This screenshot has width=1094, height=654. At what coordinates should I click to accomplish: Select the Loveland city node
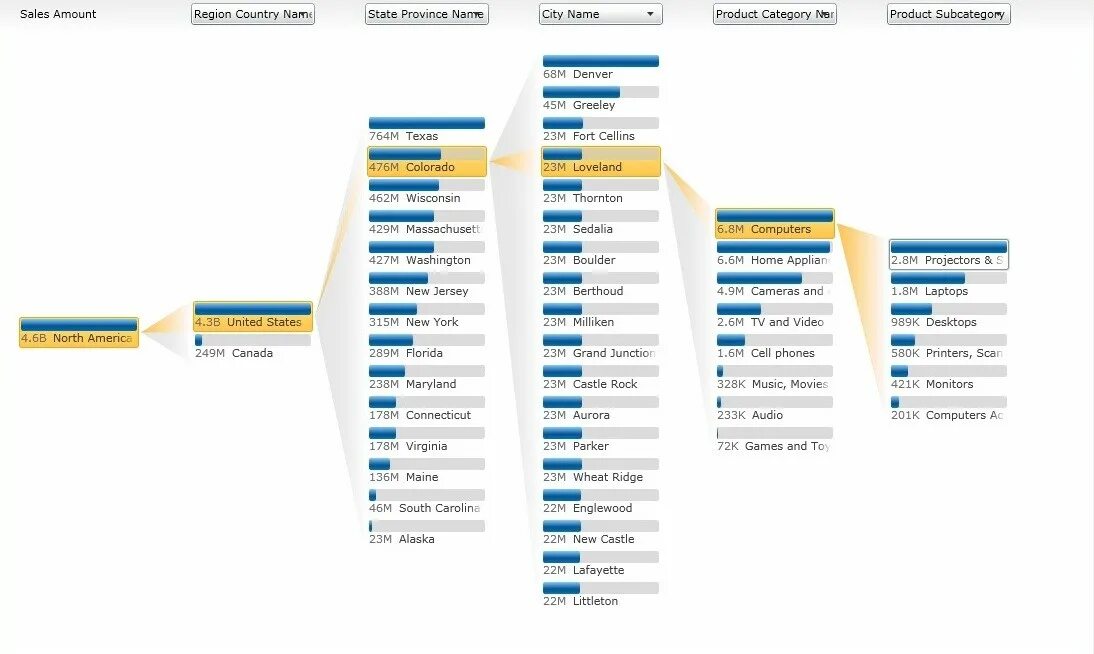(601, 161)
